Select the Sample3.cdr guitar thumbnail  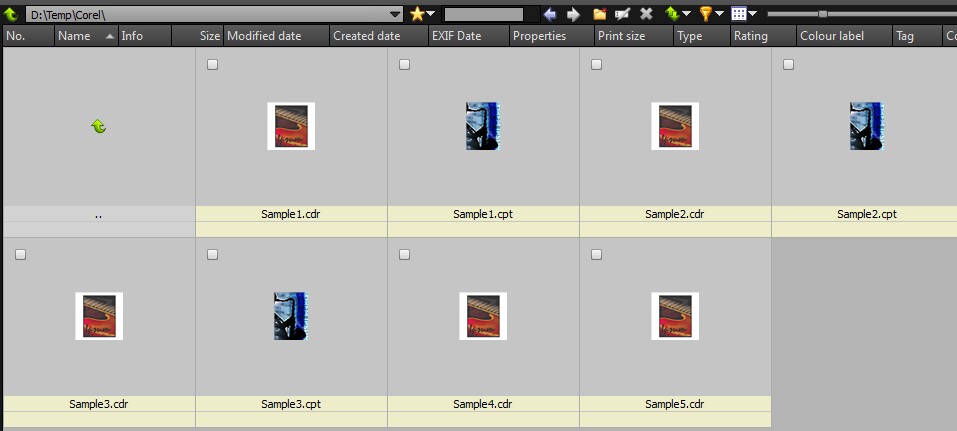click(x=99, y=316)
